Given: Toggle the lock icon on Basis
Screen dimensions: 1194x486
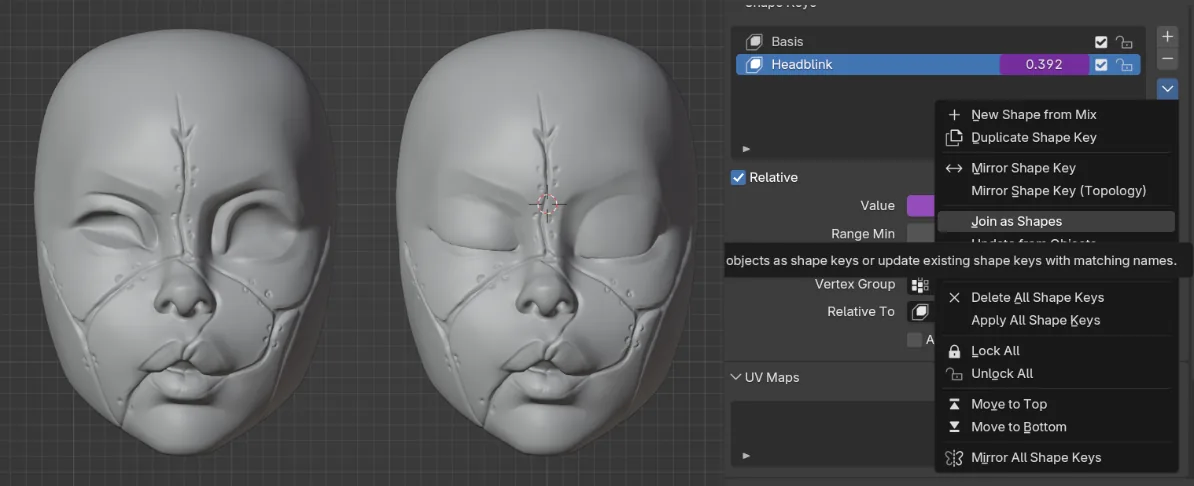Looking at the screenshot, I should coord(1124,42).
